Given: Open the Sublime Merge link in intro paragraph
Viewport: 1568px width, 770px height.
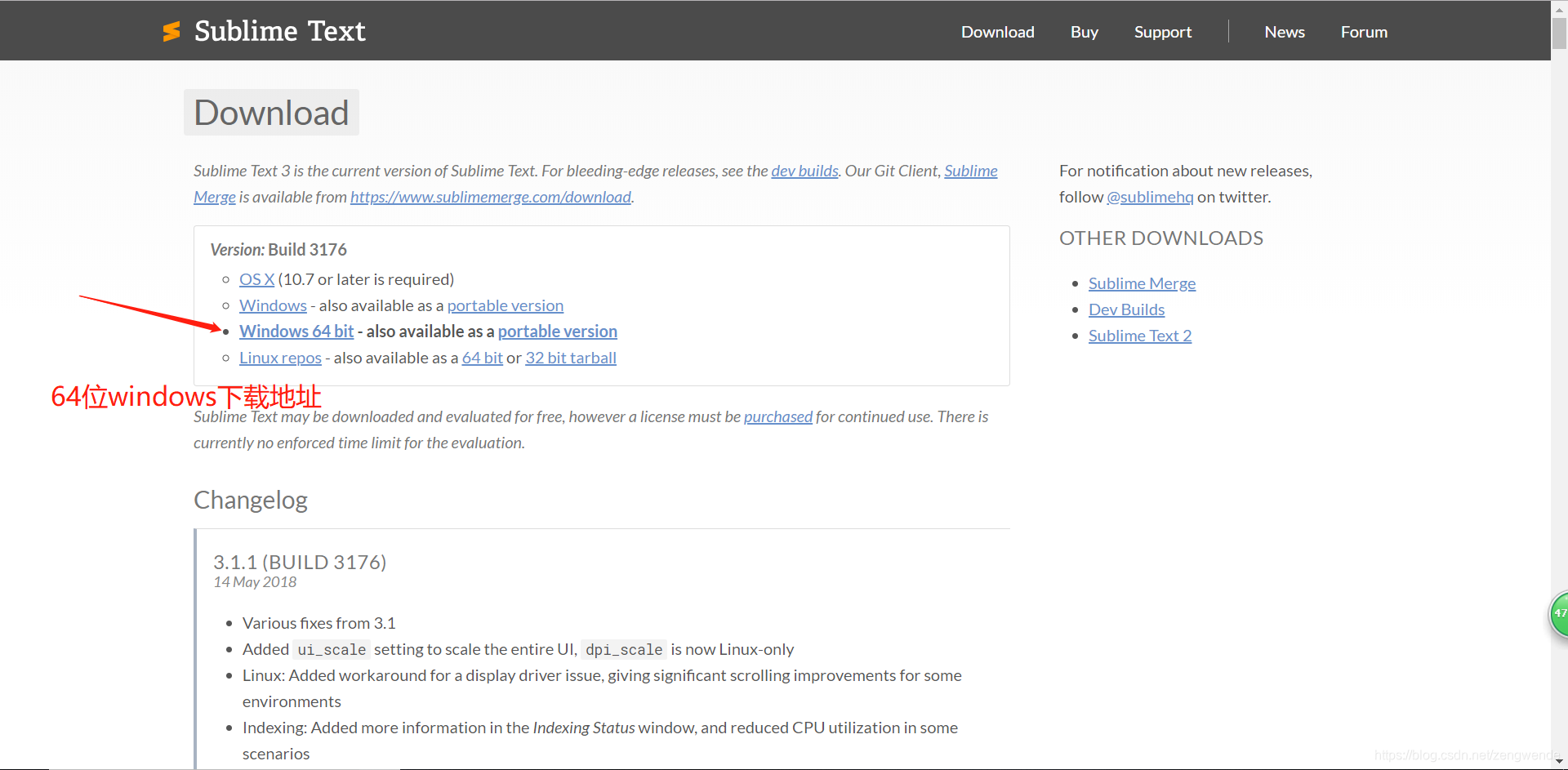Looking at the screenshot, I should pos(970,171).
